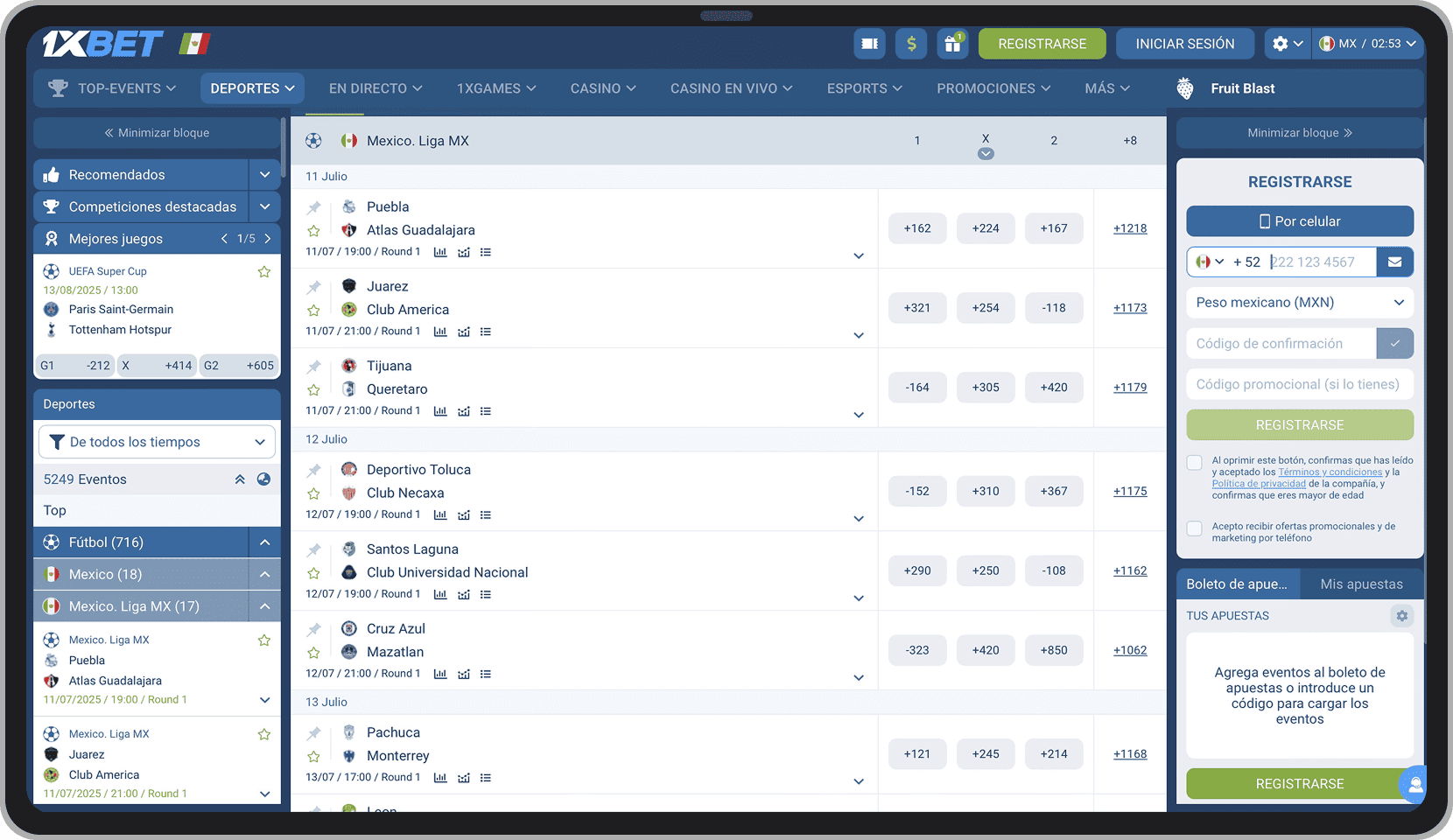The image size is (1453, 840).
Task: Click the 1XBET logo
Action: (x=102, y=44)
